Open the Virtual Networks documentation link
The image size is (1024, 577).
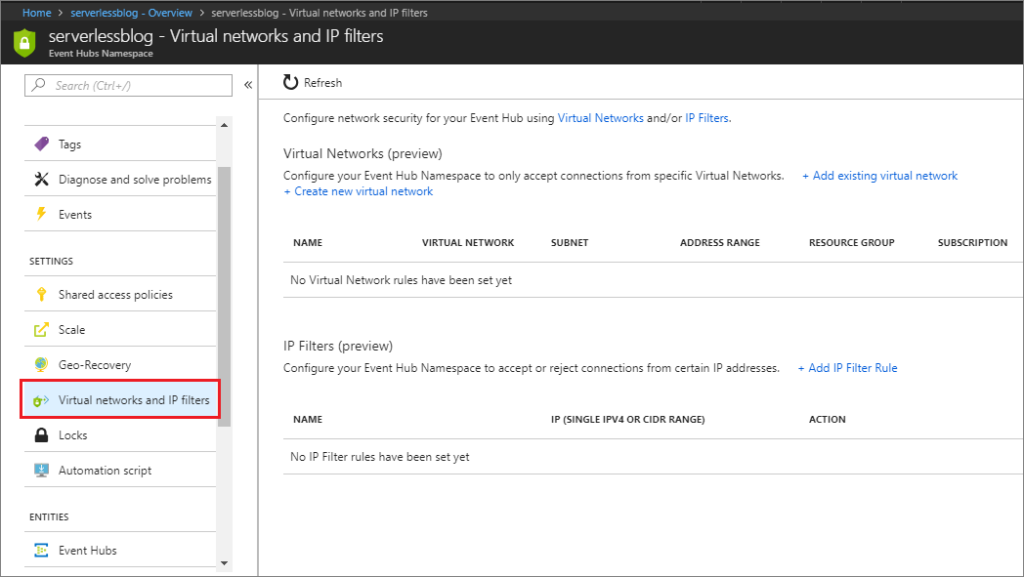coord(600,117)
